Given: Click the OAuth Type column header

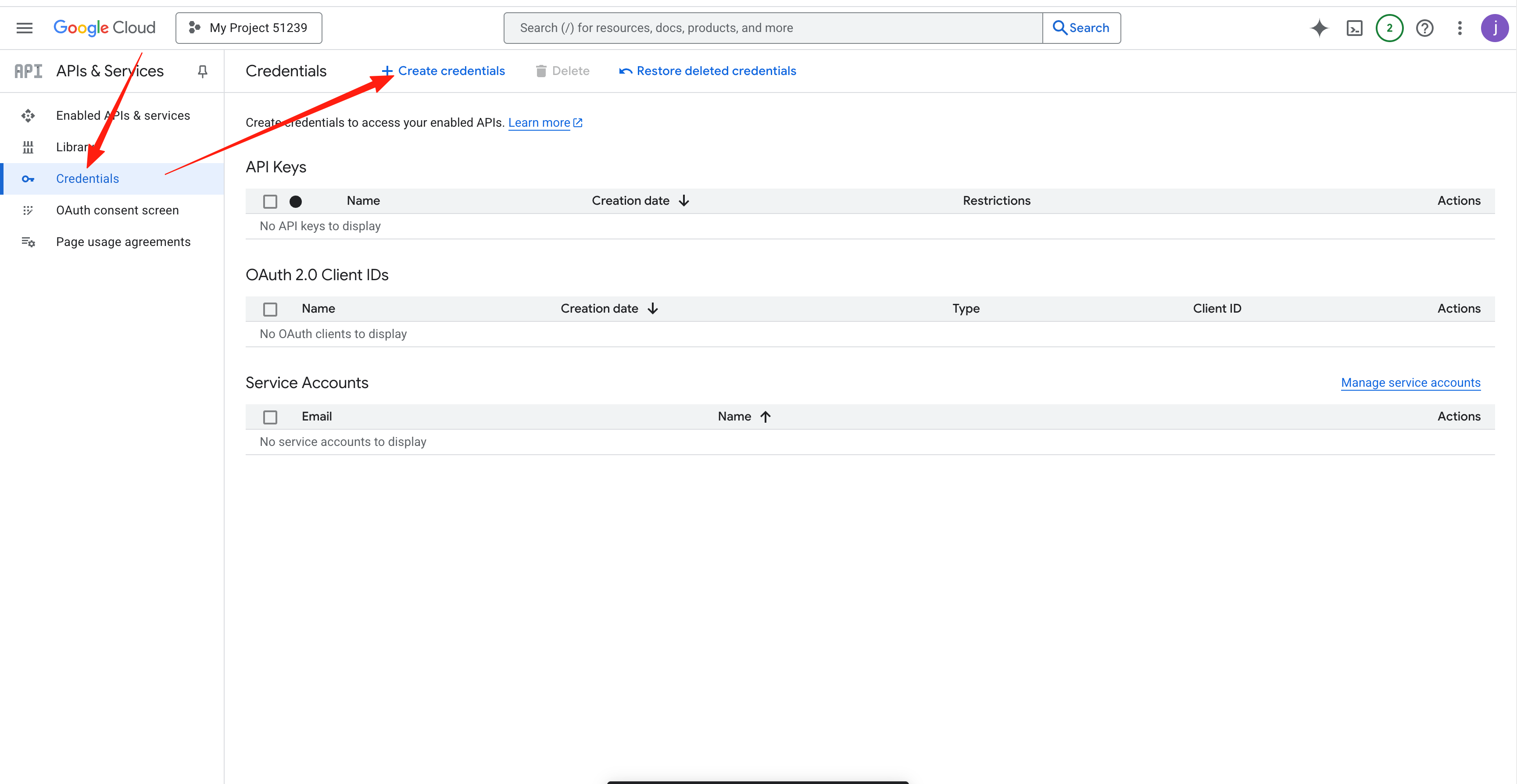Looking at the screenshot, I should click(x=966, y=308).
